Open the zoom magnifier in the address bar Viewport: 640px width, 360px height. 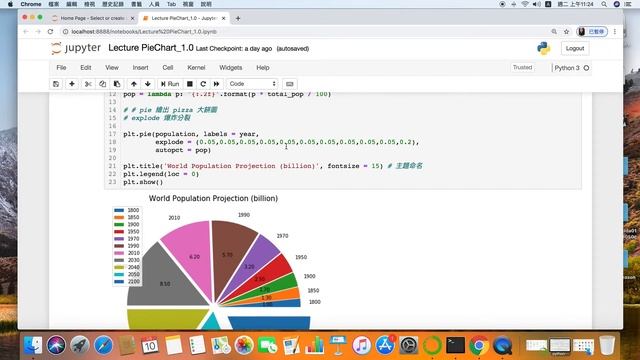[x=554, y=31]
